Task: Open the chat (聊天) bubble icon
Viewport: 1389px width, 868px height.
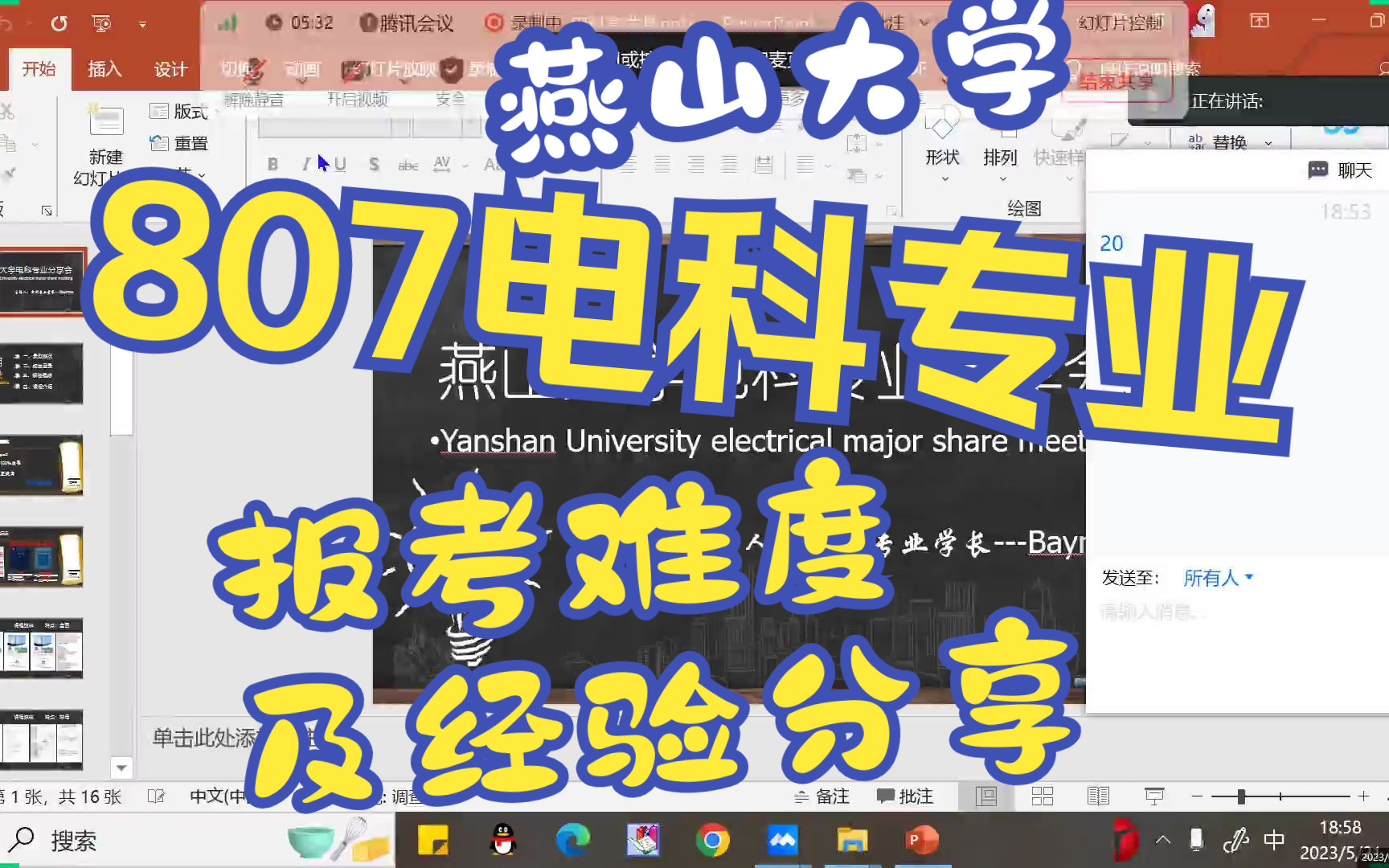Action: tap(1317, 170)
